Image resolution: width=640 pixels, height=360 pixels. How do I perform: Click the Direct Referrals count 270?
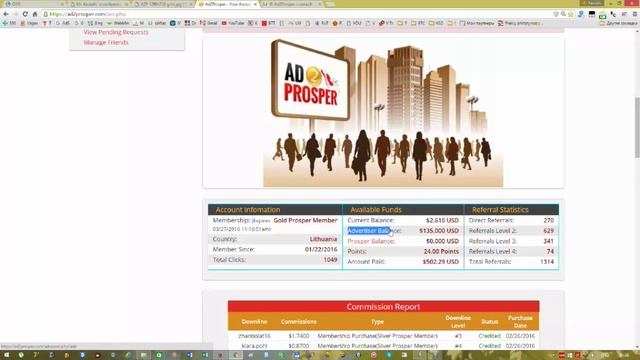coord(549,220)
